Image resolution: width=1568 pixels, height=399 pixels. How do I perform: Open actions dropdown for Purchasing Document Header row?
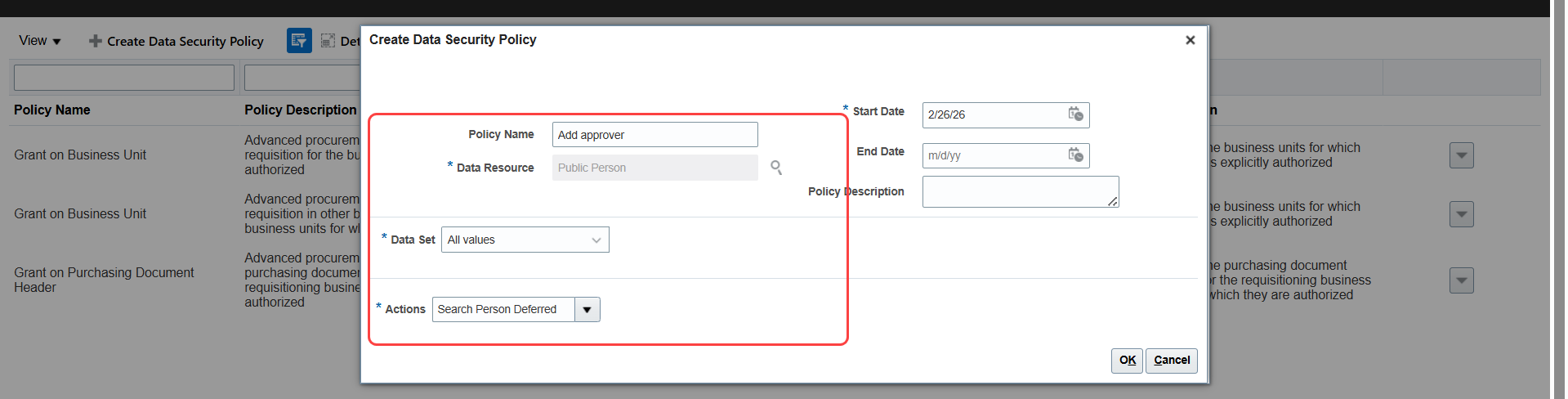tap(1461, 280)
